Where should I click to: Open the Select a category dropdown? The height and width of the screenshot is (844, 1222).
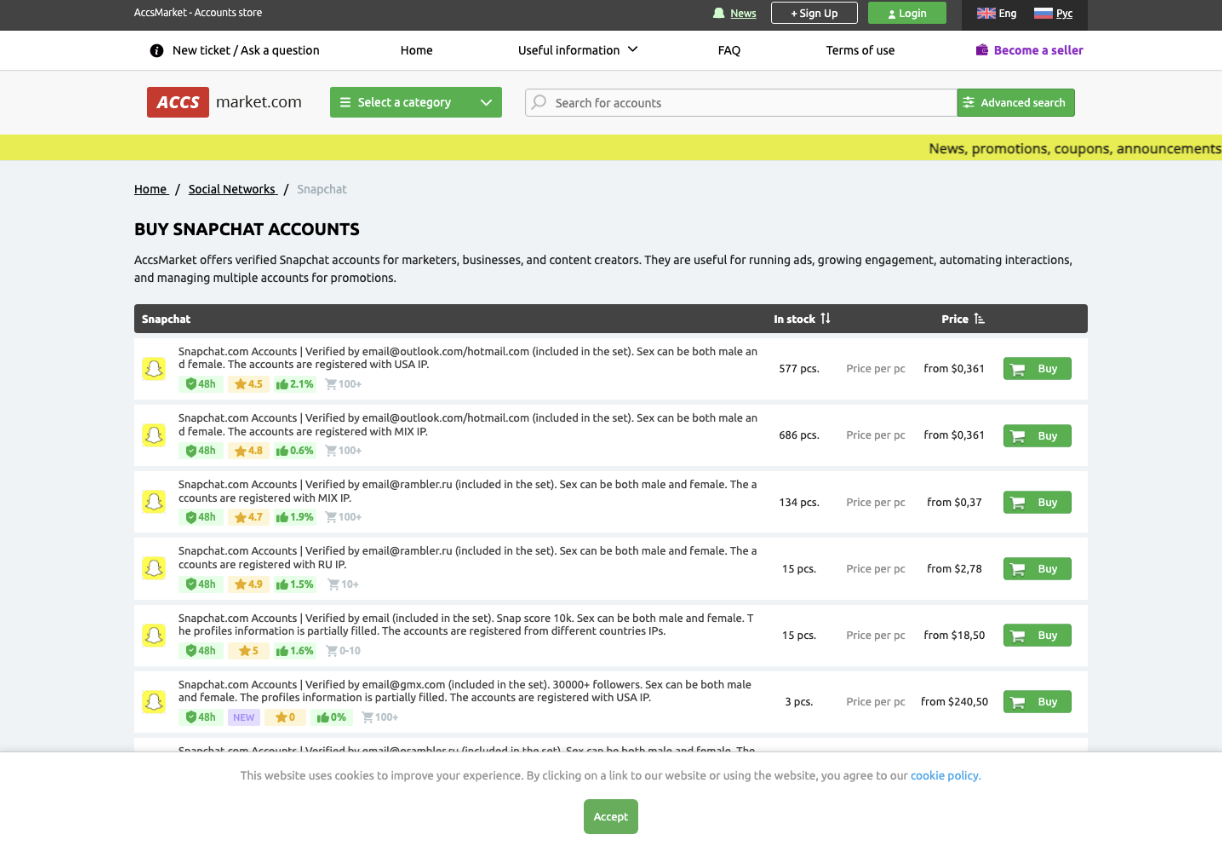pyautogui.click(x=416, y=102)
